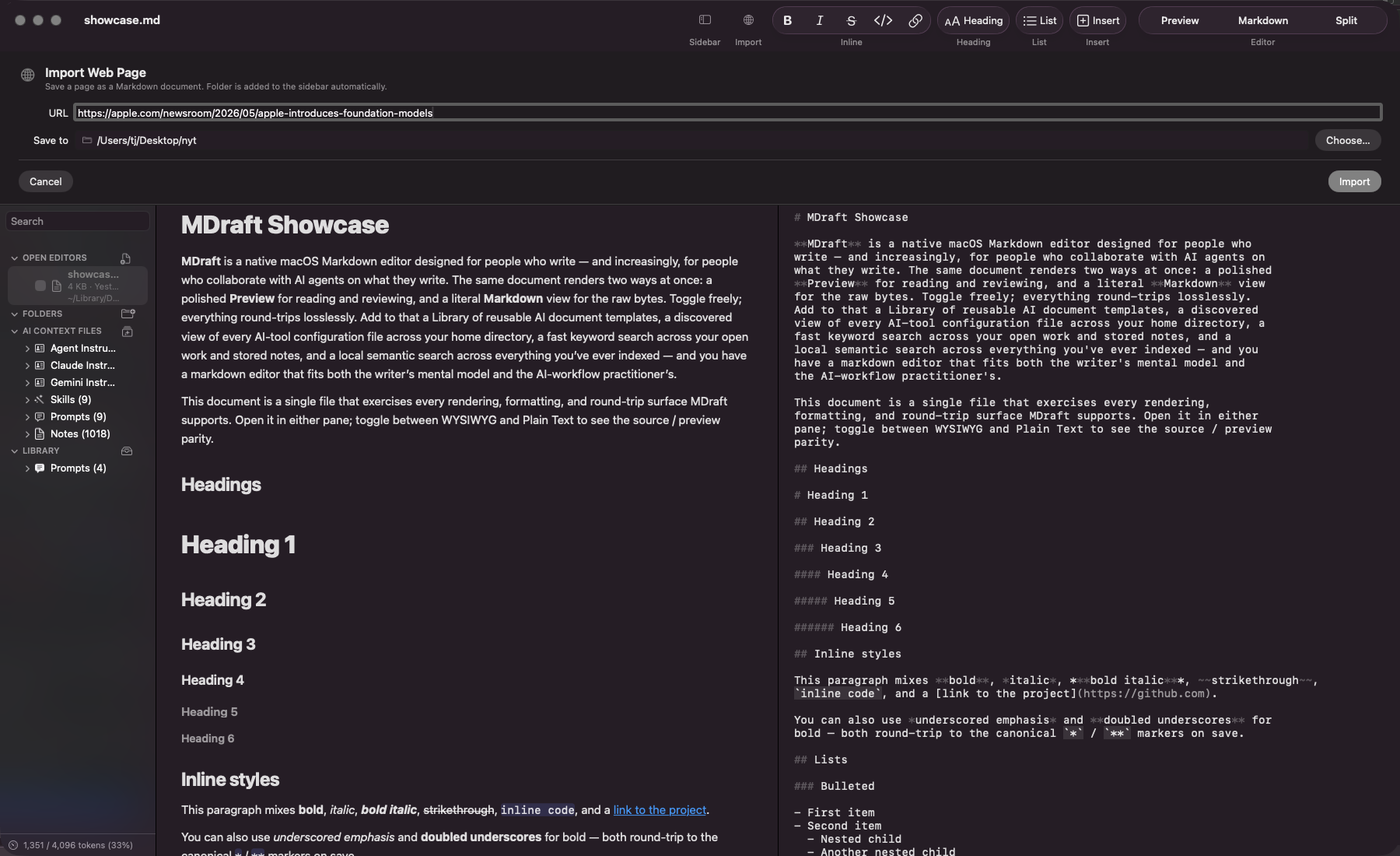Click the Library Prompts (4) bubble icon
Viewport: 1400px width, 856px height.
40,468
